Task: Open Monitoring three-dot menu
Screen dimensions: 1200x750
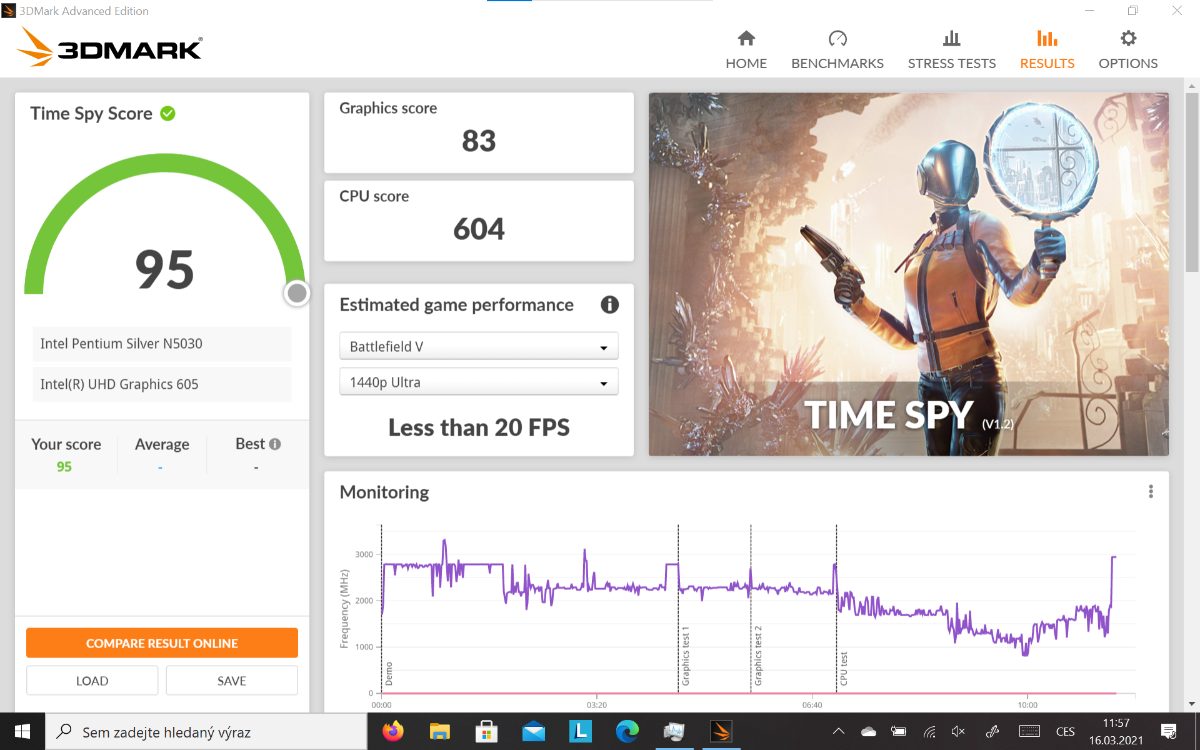Action: click(1151, 491)
